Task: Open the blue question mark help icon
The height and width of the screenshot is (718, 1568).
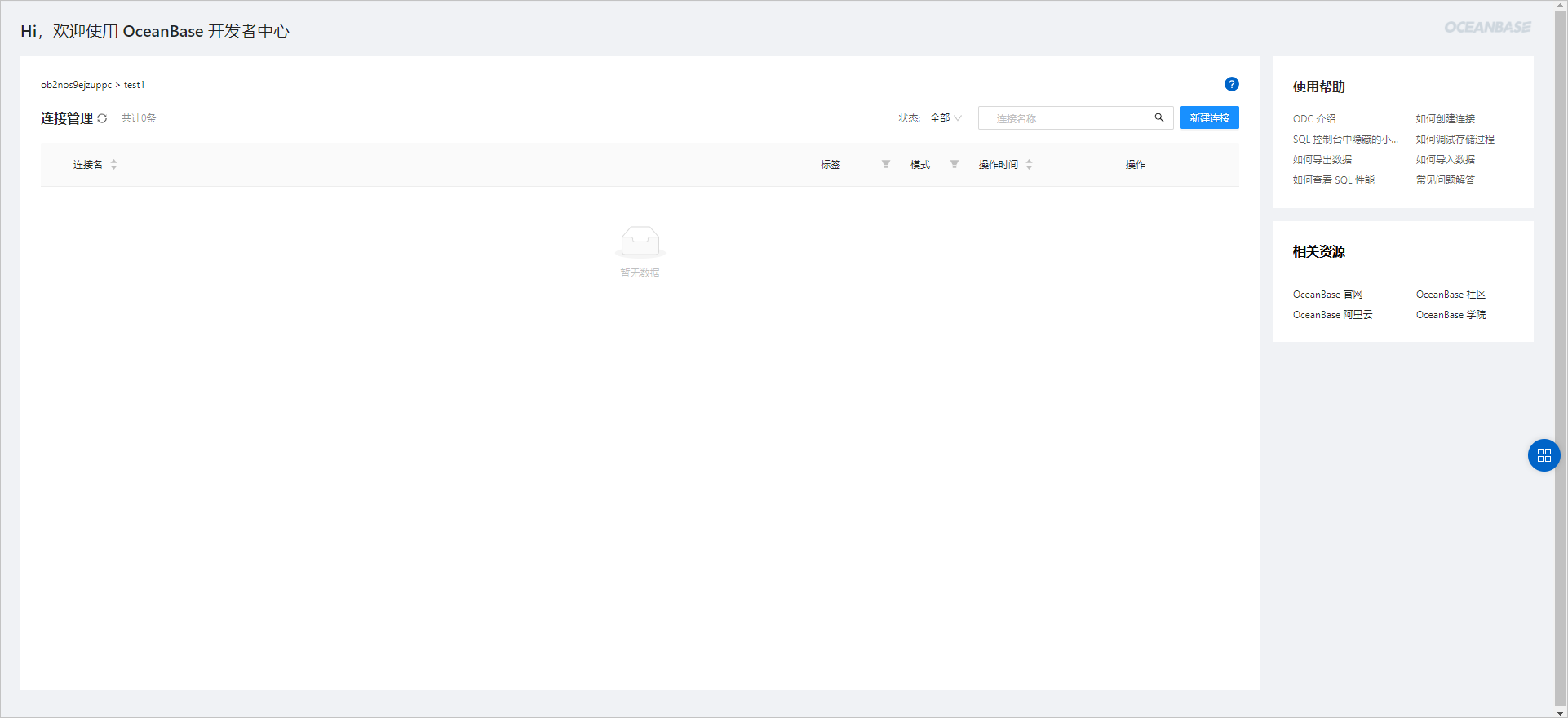Action: click(1231, 84)
